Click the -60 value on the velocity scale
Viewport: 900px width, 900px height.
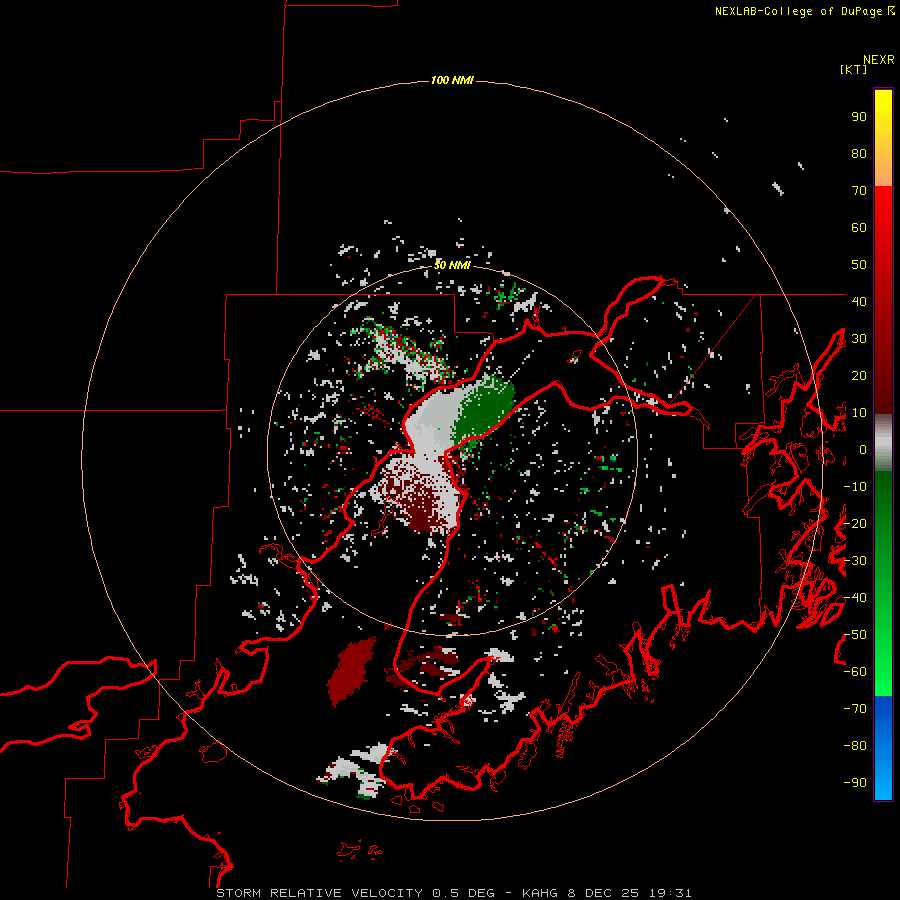[x=855, y=672]
